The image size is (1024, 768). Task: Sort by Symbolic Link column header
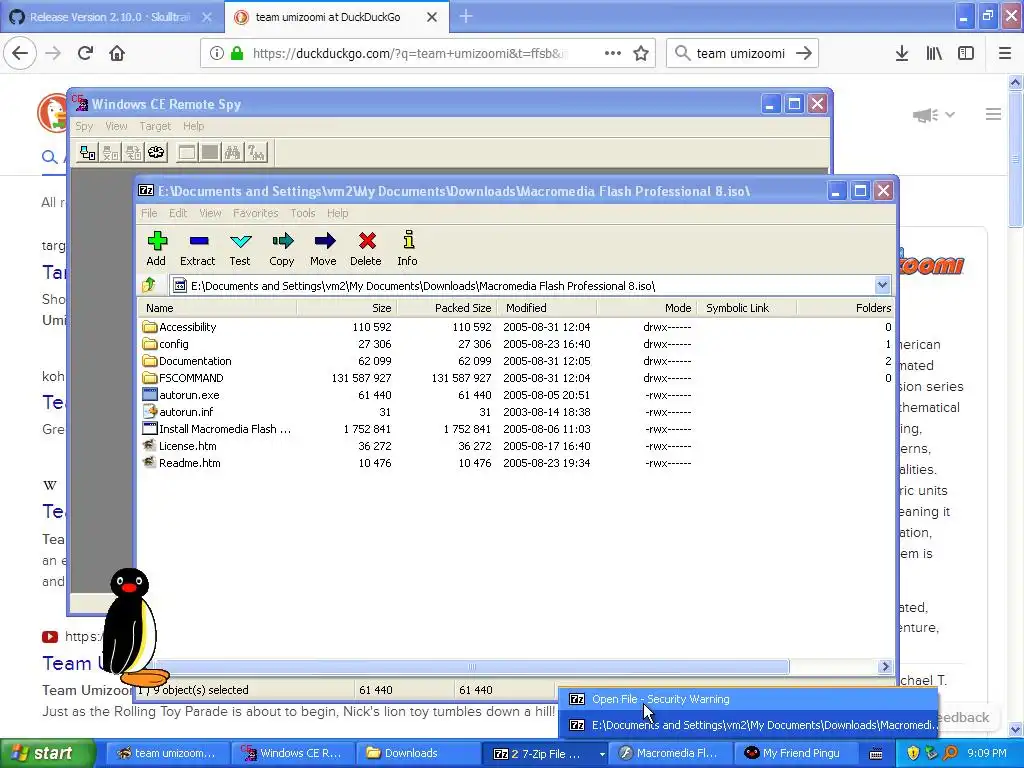[746, 308]
